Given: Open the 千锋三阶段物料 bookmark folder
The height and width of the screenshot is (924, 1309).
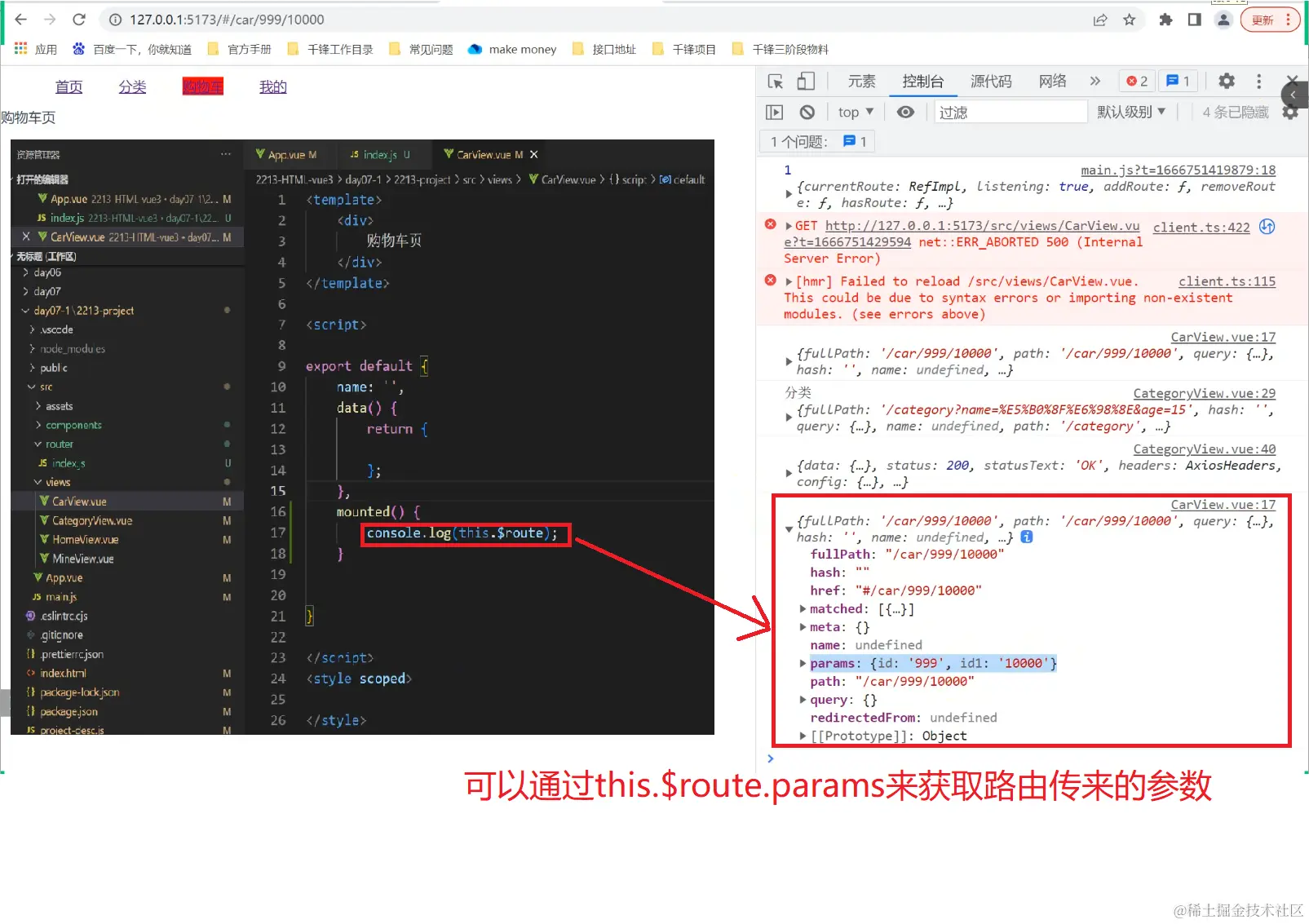Looking at the screenshot, I should pos(781,49).
